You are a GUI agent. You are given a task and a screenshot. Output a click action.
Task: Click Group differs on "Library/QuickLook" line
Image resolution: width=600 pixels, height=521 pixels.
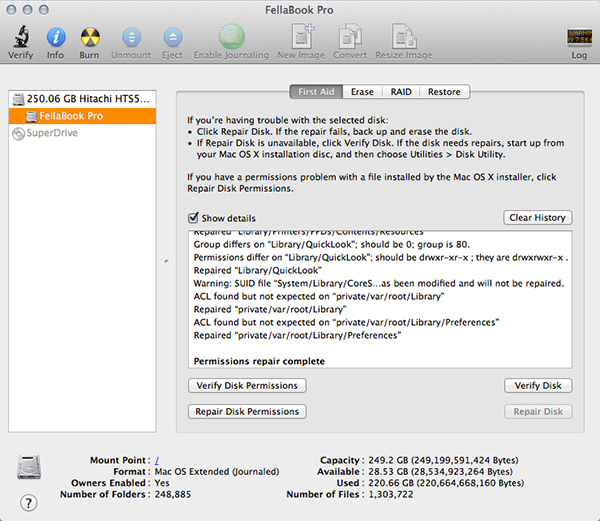(x=331, y=244)
